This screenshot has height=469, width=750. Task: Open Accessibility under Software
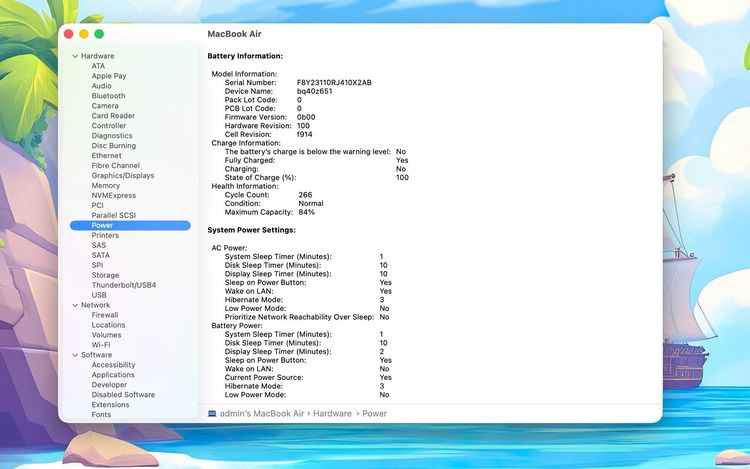113,365
